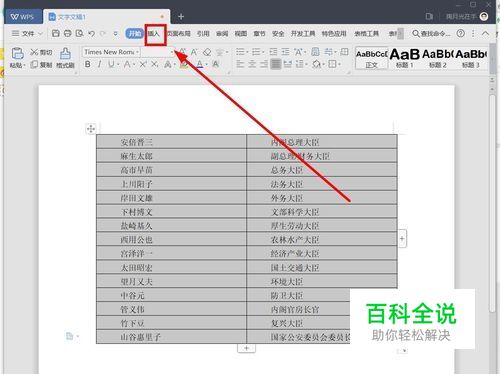The image size is (500, 374).
Task: Toggle bold formatting
Action: click(87, 64)
